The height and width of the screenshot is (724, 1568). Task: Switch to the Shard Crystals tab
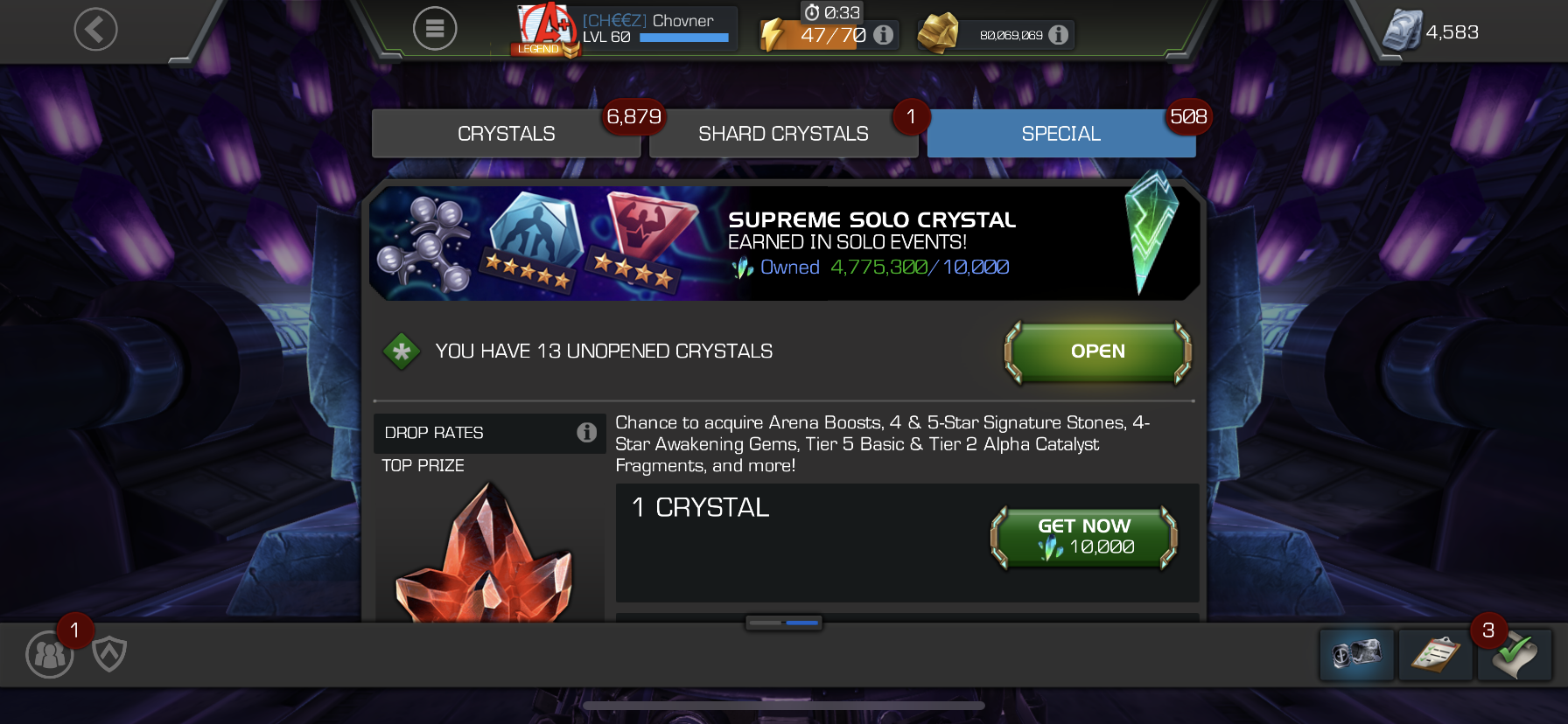(783, 134)
